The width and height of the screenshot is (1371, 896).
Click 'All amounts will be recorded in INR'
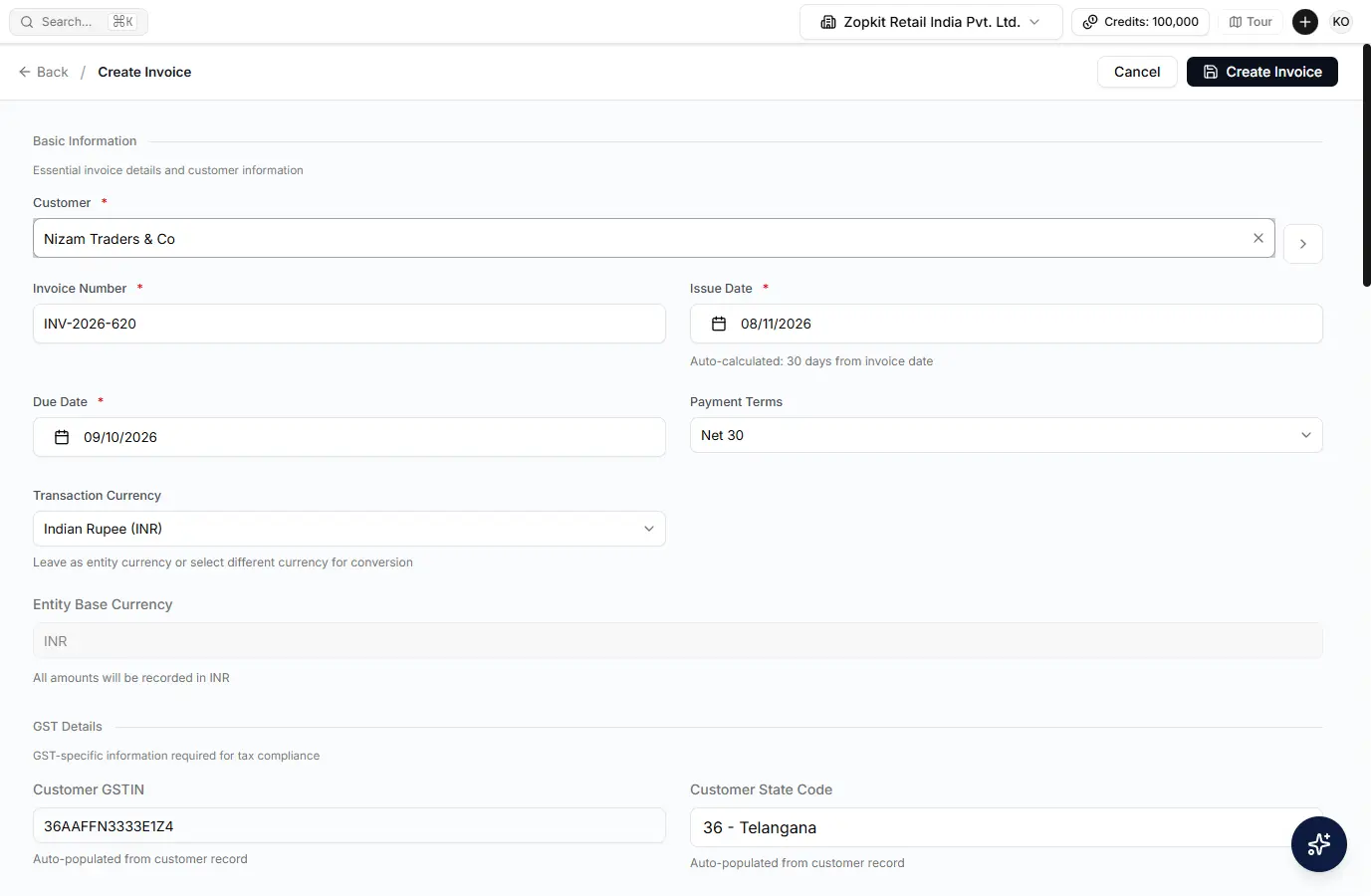point(131,678)
